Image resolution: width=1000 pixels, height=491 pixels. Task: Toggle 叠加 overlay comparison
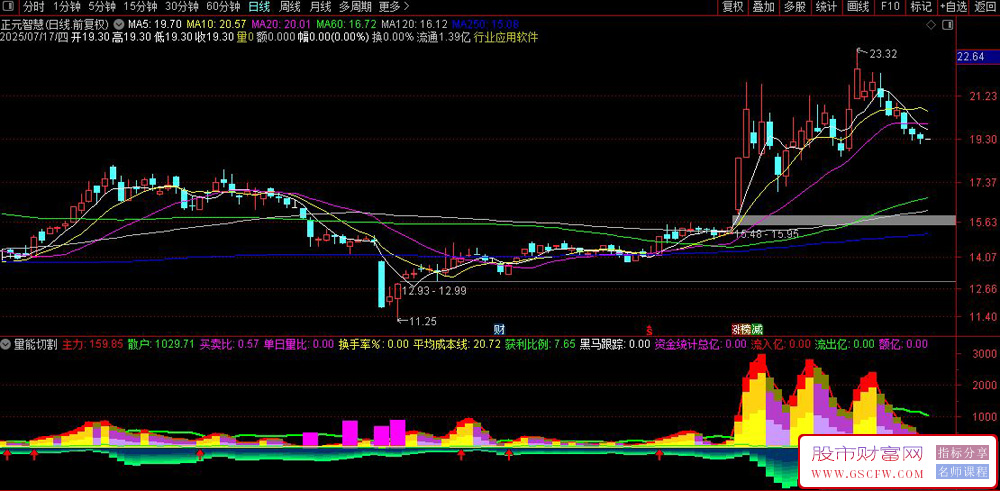763,7
